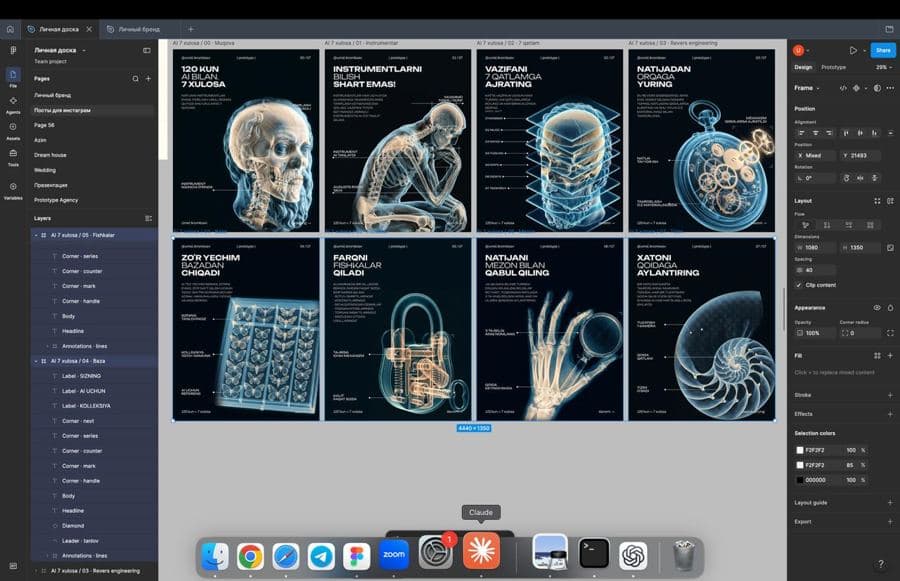This screenshot has height=581, width=900.
Task: Add a fill with the plus icon
Action: click(x=890, y=356)
